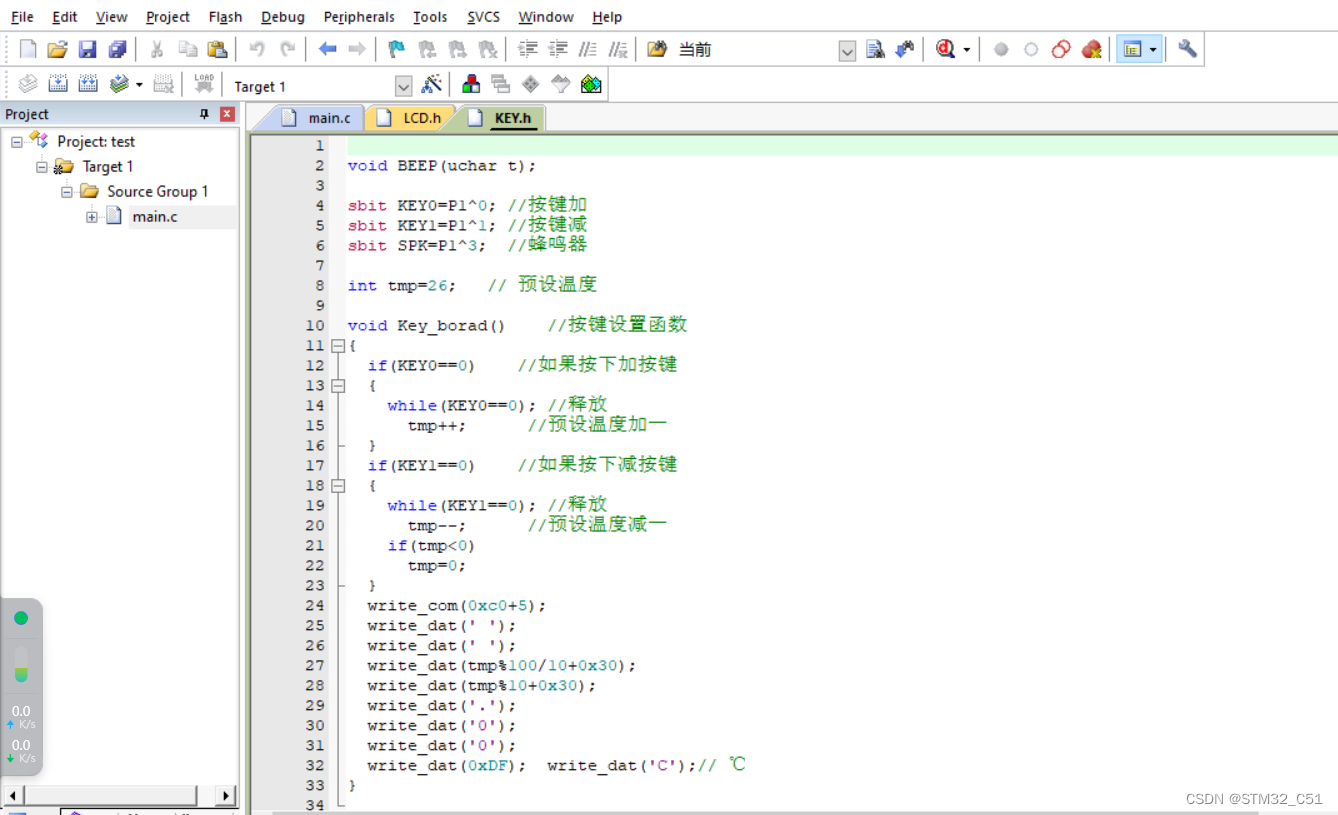Viewport: 1338px width, 815px height.
Task: Clear all bookmarks icon
Action: tap(487, 49)
